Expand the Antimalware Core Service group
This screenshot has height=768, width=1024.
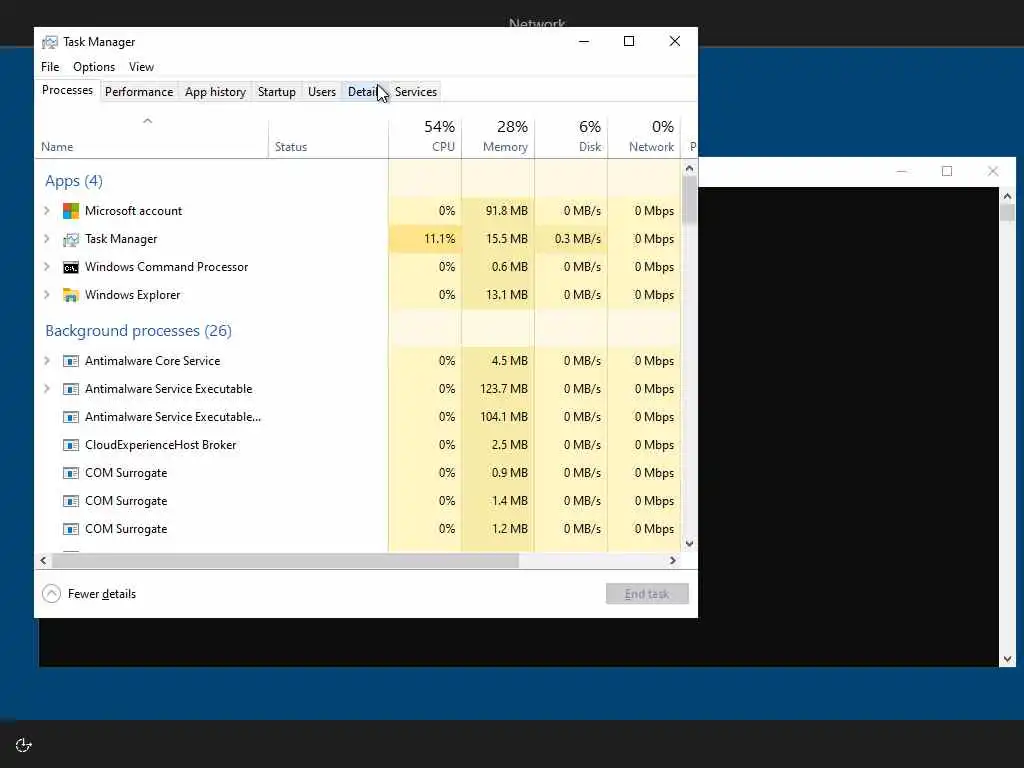[x=46, y=360]
